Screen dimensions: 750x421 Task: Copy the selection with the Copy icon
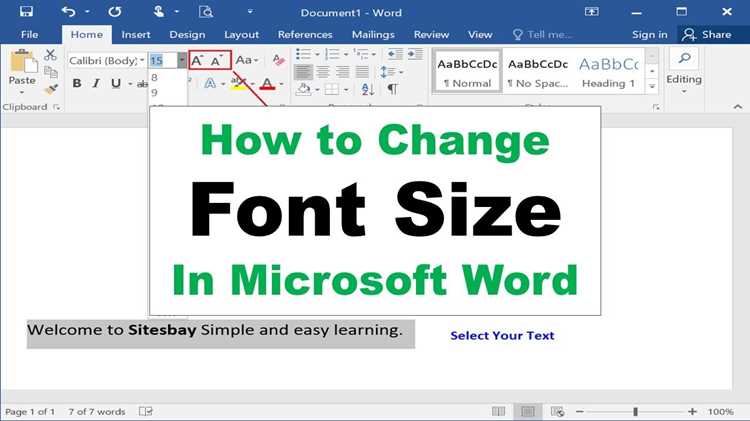click(51, 72)
